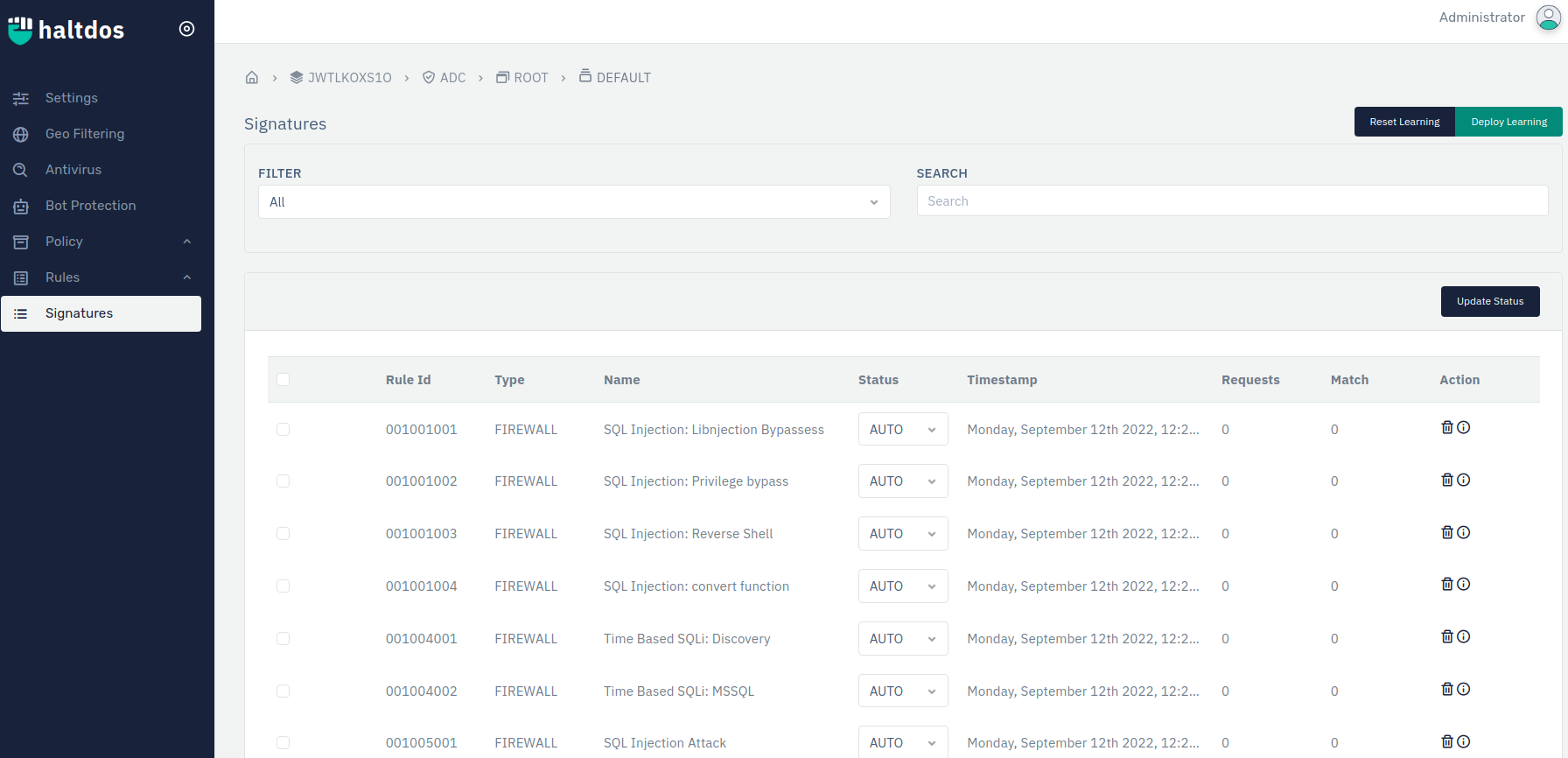Show info for rule 001001002

click(1464, 480)
